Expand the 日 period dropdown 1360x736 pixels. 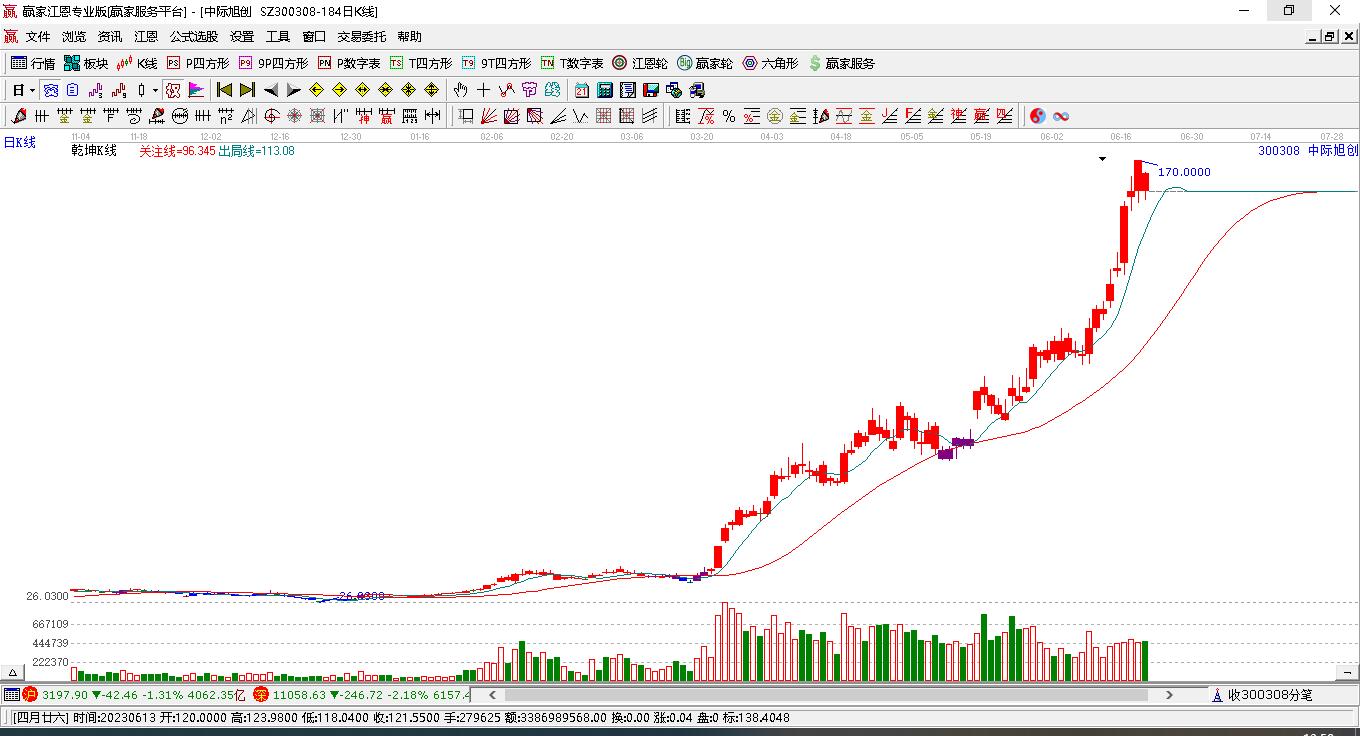(32, 90)
